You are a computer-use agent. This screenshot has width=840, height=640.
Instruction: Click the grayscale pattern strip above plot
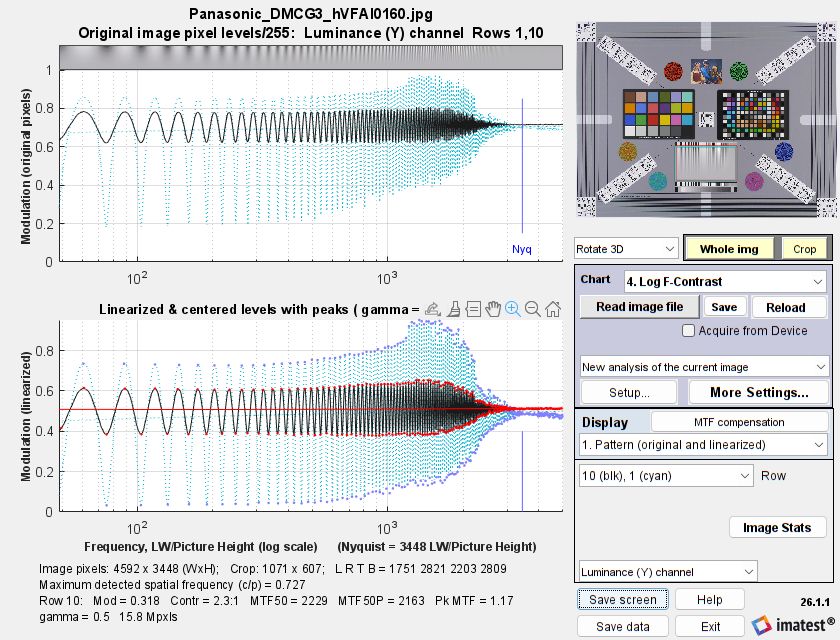coord(311,57)
